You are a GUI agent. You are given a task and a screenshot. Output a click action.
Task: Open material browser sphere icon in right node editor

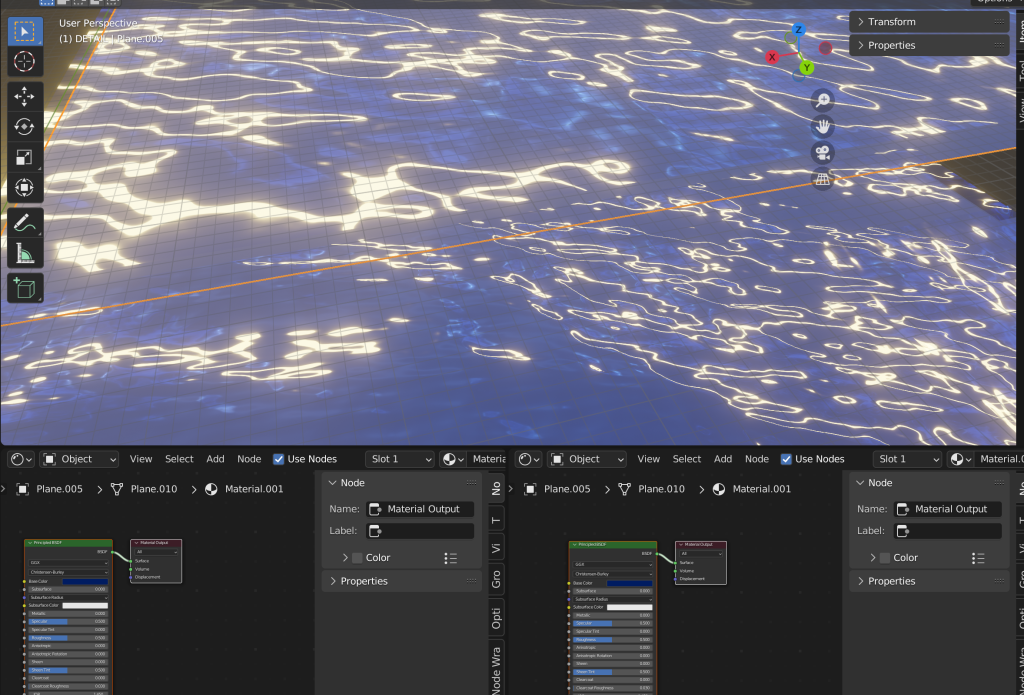coord(960,459)
